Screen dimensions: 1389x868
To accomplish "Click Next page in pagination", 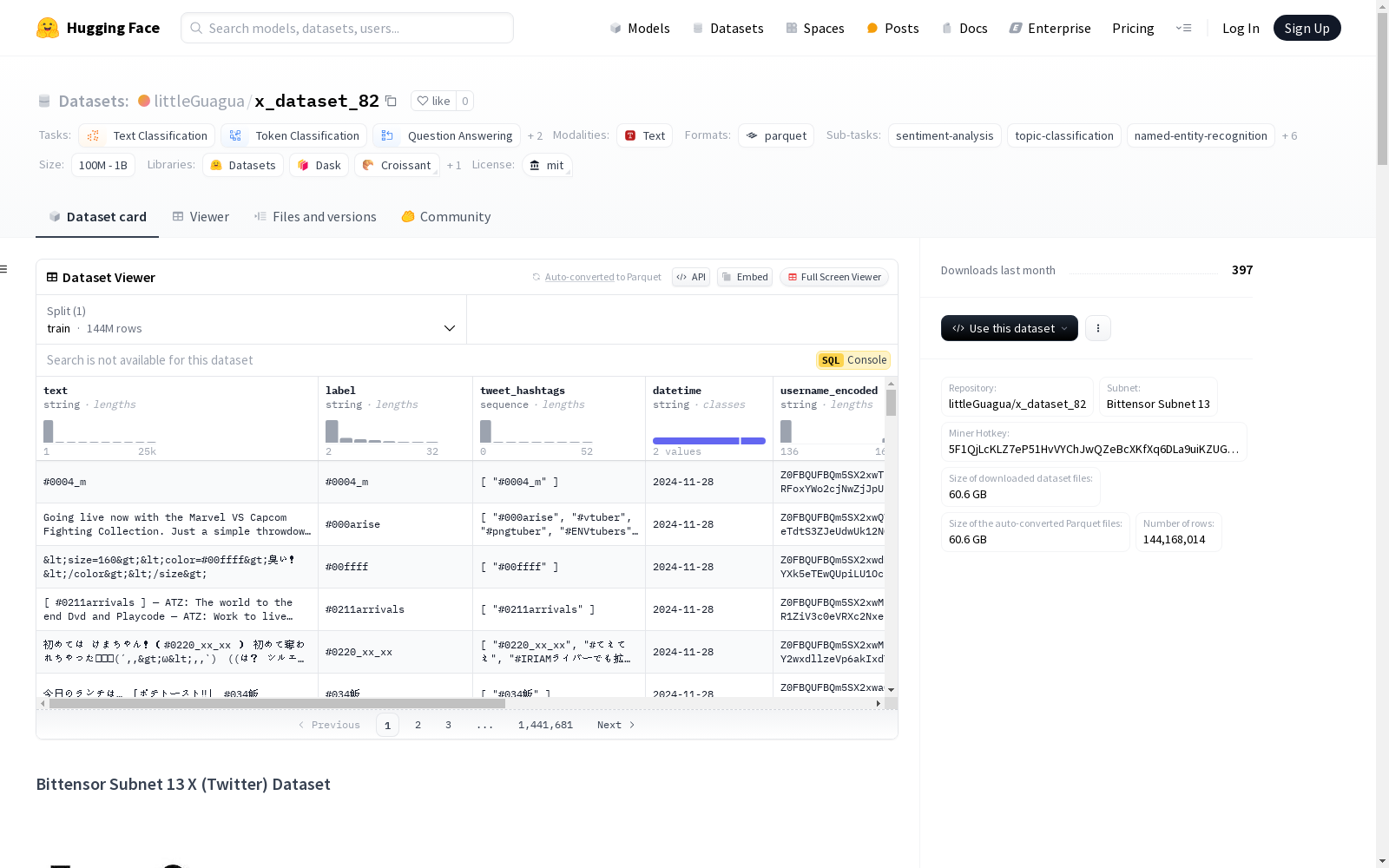I will 616,726.
